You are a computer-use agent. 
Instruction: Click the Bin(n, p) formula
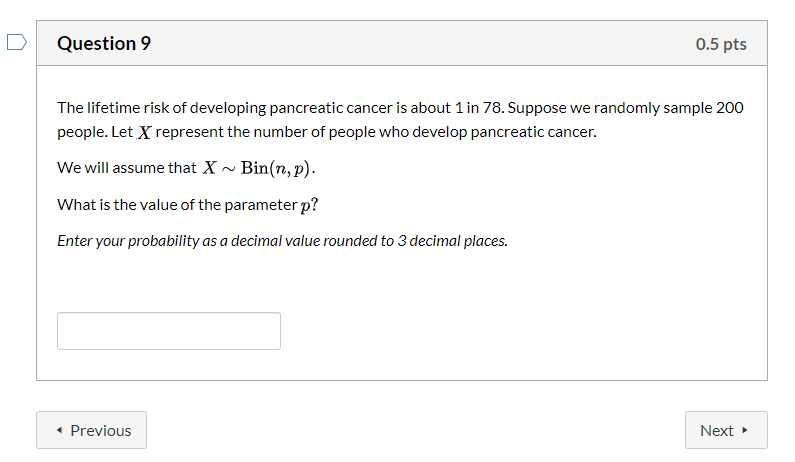pyautogui.click(x=276, y=168)
